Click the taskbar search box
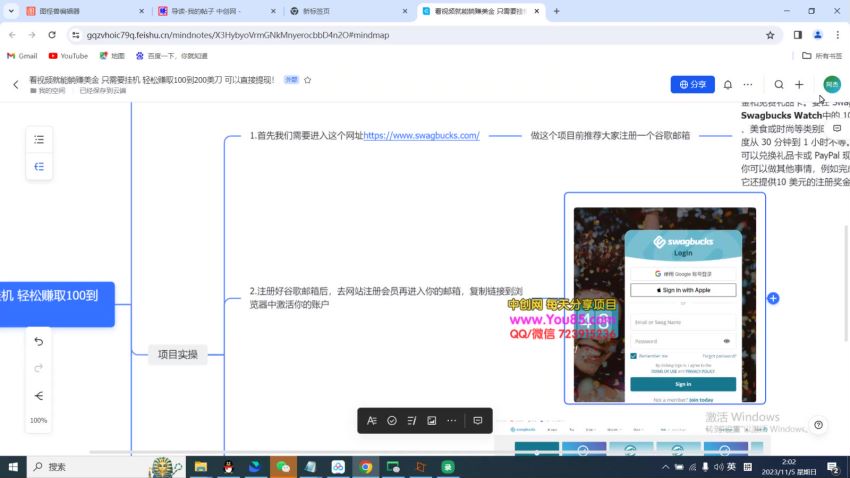This screenshot has width=850, height=478. tap(106, 467)
